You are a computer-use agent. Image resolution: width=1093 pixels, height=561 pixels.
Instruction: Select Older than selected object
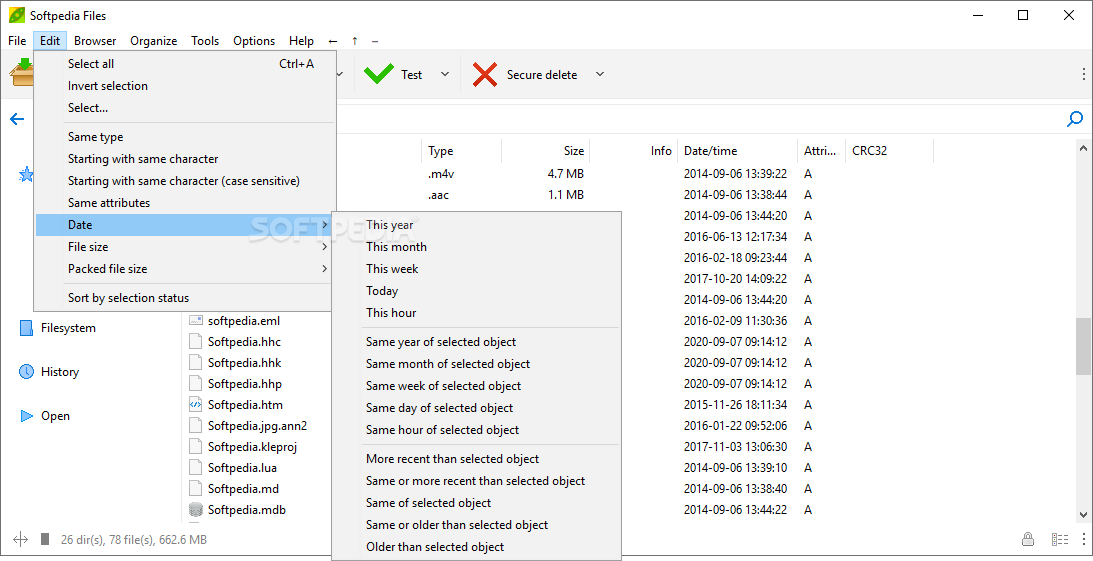pyautogui.click(x=476, y=546)
